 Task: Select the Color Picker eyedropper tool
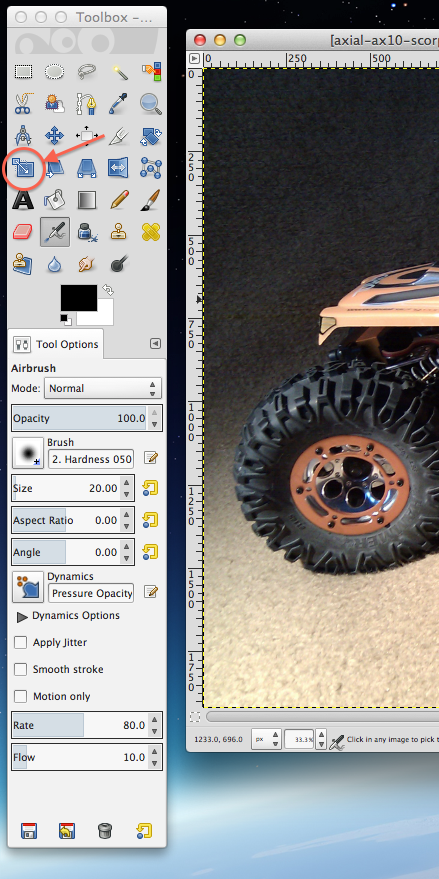tap(118, 103)
